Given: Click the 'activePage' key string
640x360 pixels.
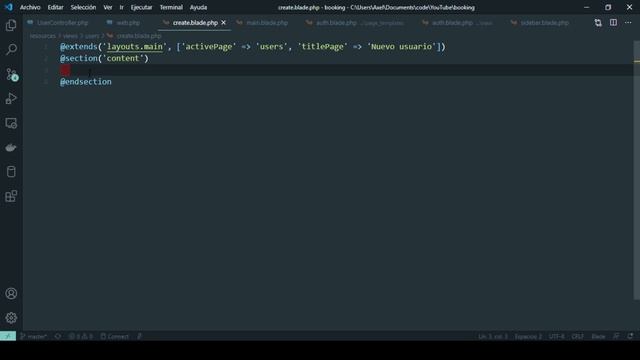Looking at the screenshot, I should coord(209,47).
